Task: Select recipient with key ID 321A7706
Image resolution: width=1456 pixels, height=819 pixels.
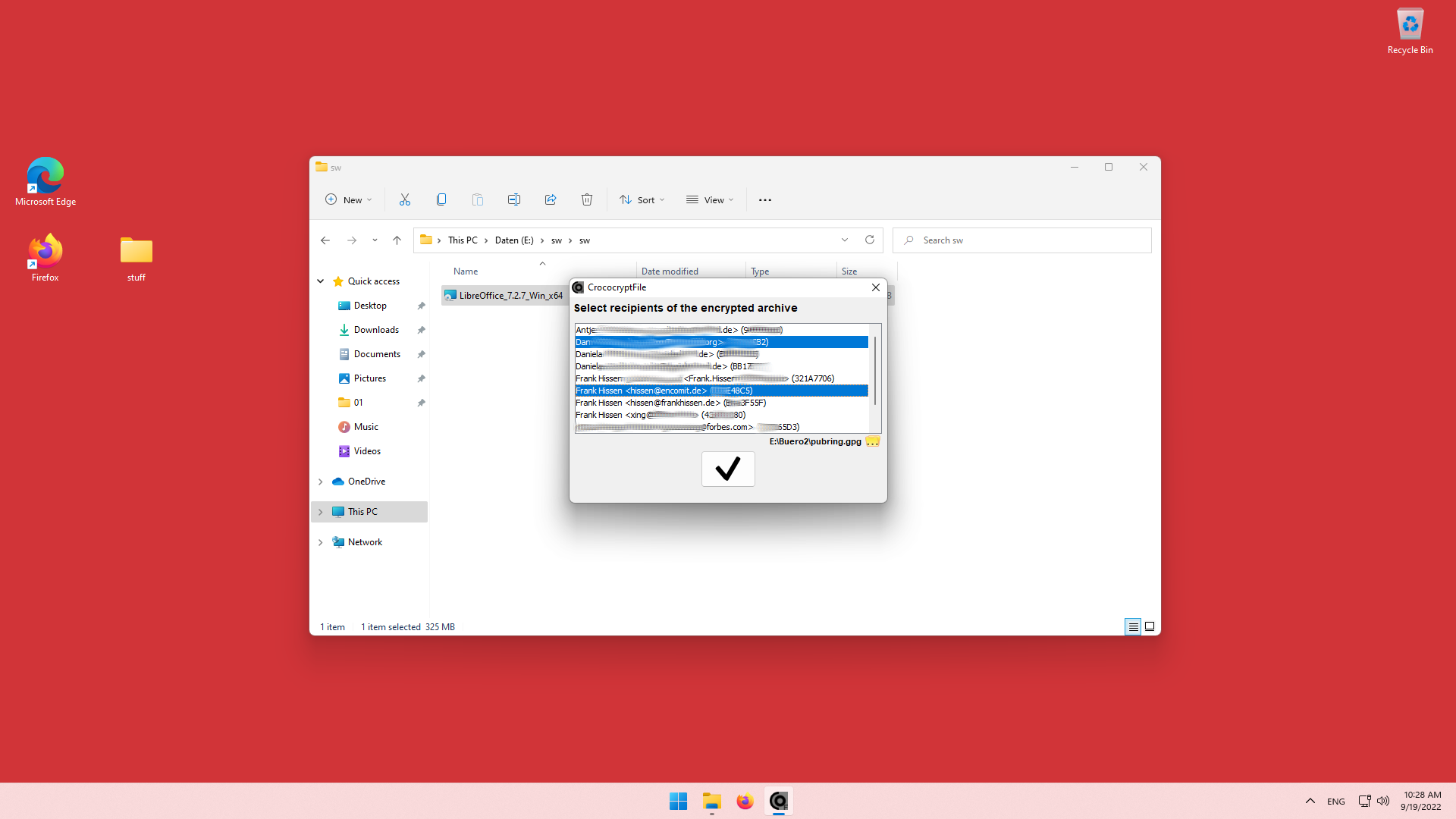Action: point(721,378)
